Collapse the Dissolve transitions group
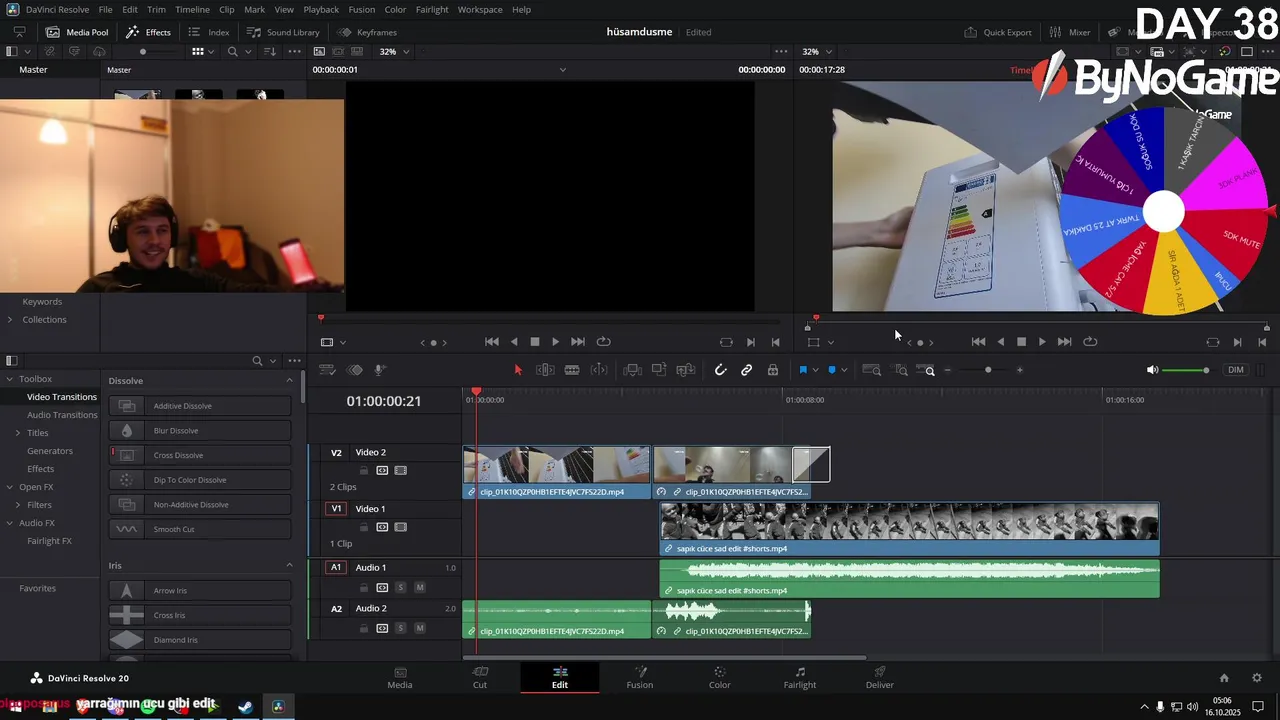Screen dimensions: 1280x720 pyautogui.click(x=289, y=380)
